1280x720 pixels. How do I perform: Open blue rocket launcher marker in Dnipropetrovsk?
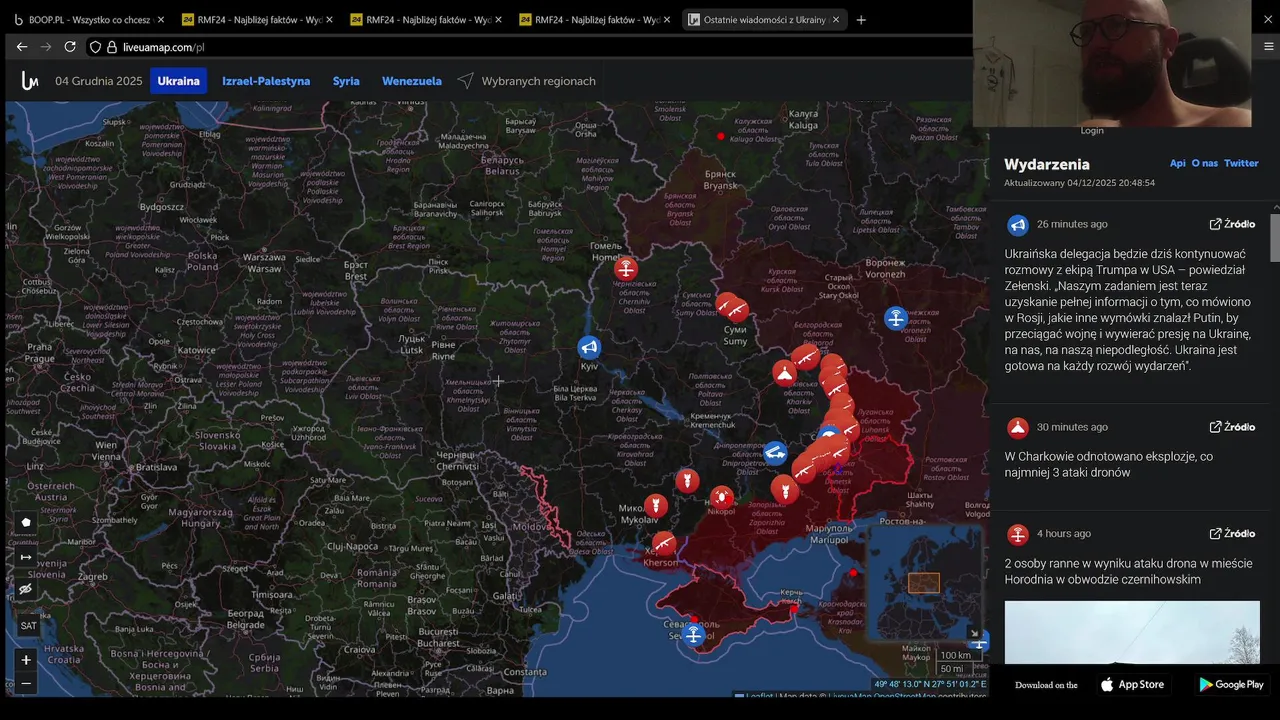(775, 453)
